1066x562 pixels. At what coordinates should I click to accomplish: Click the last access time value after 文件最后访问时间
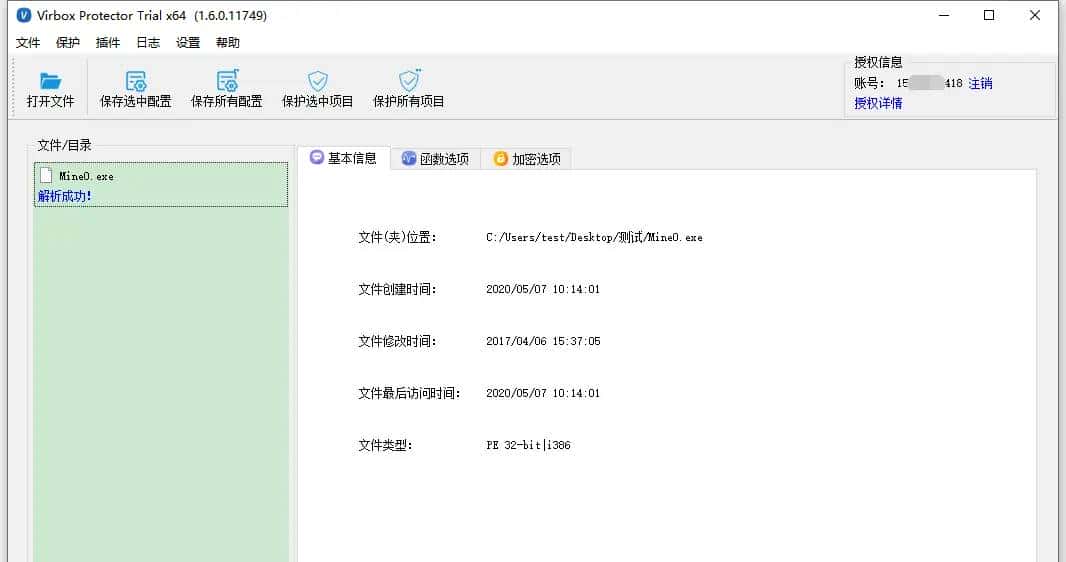[x=543, y=393]
